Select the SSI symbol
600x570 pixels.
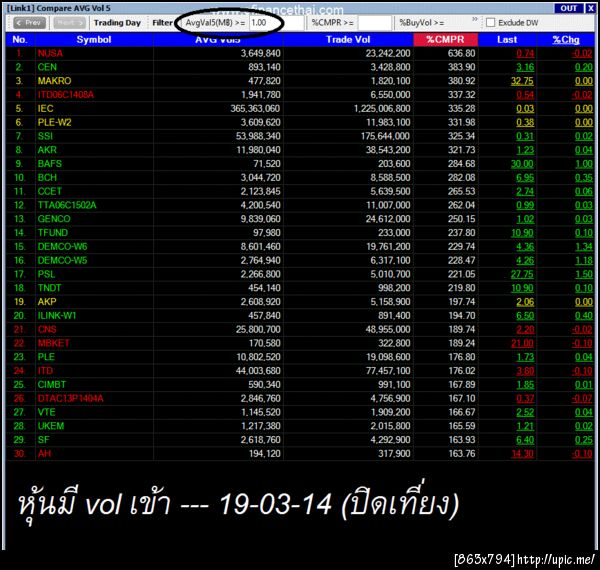[x=45, y=136]
